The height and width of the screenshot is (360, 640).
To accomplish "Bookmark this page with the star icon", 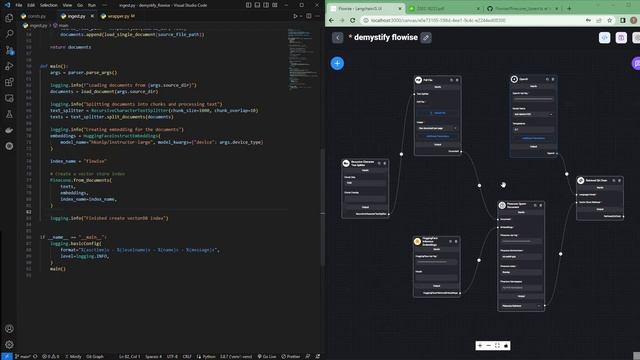I will tap(609, 20).
